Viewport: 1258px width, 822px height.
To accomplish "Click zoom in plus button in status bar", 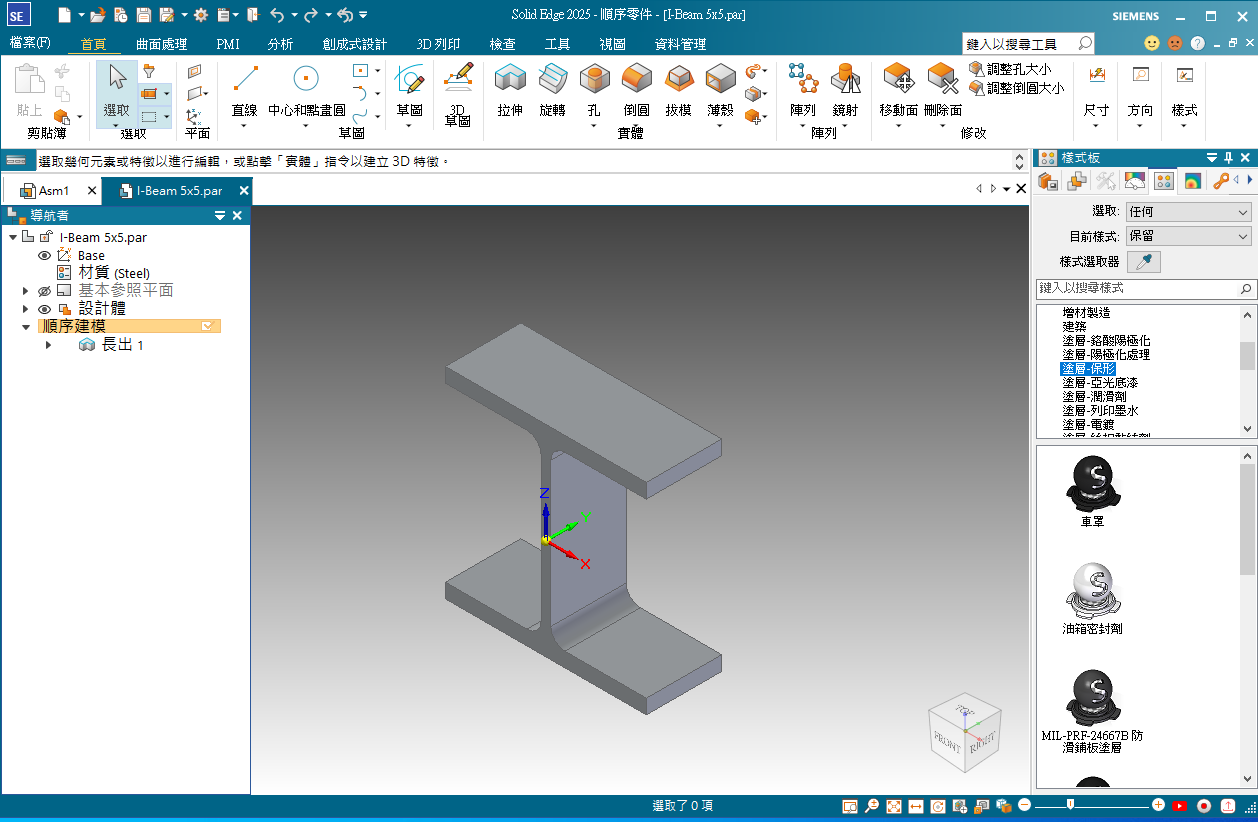I will tap(1158, 806).
